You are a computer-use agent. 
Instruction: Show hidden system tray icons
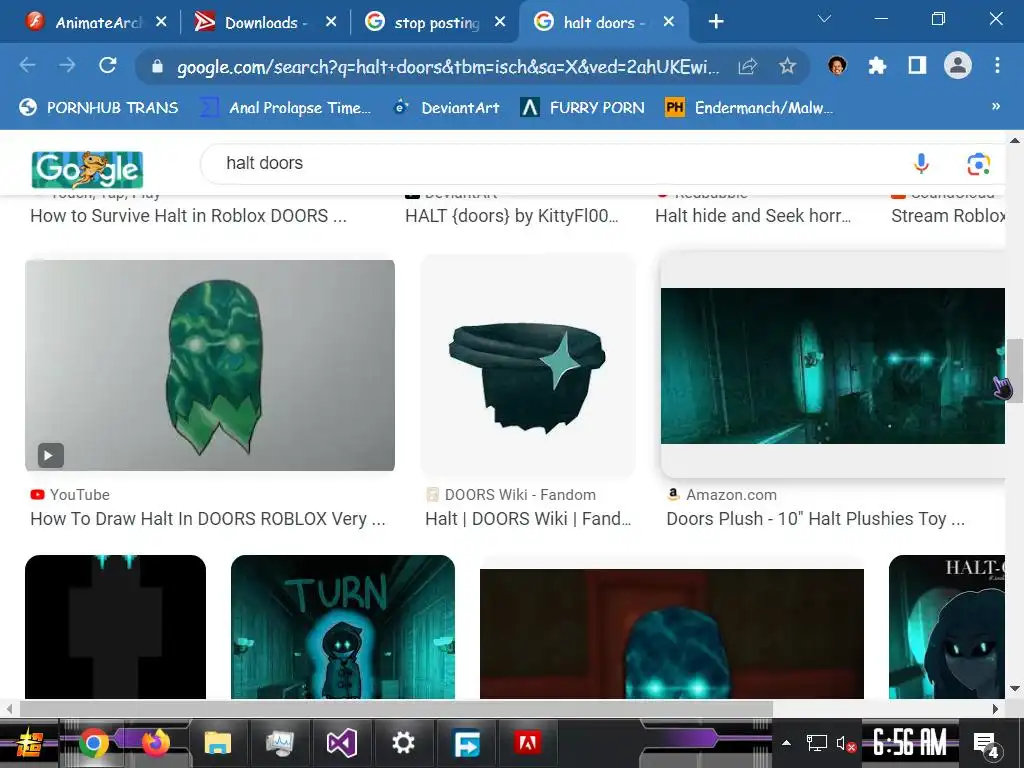[786, 743]
